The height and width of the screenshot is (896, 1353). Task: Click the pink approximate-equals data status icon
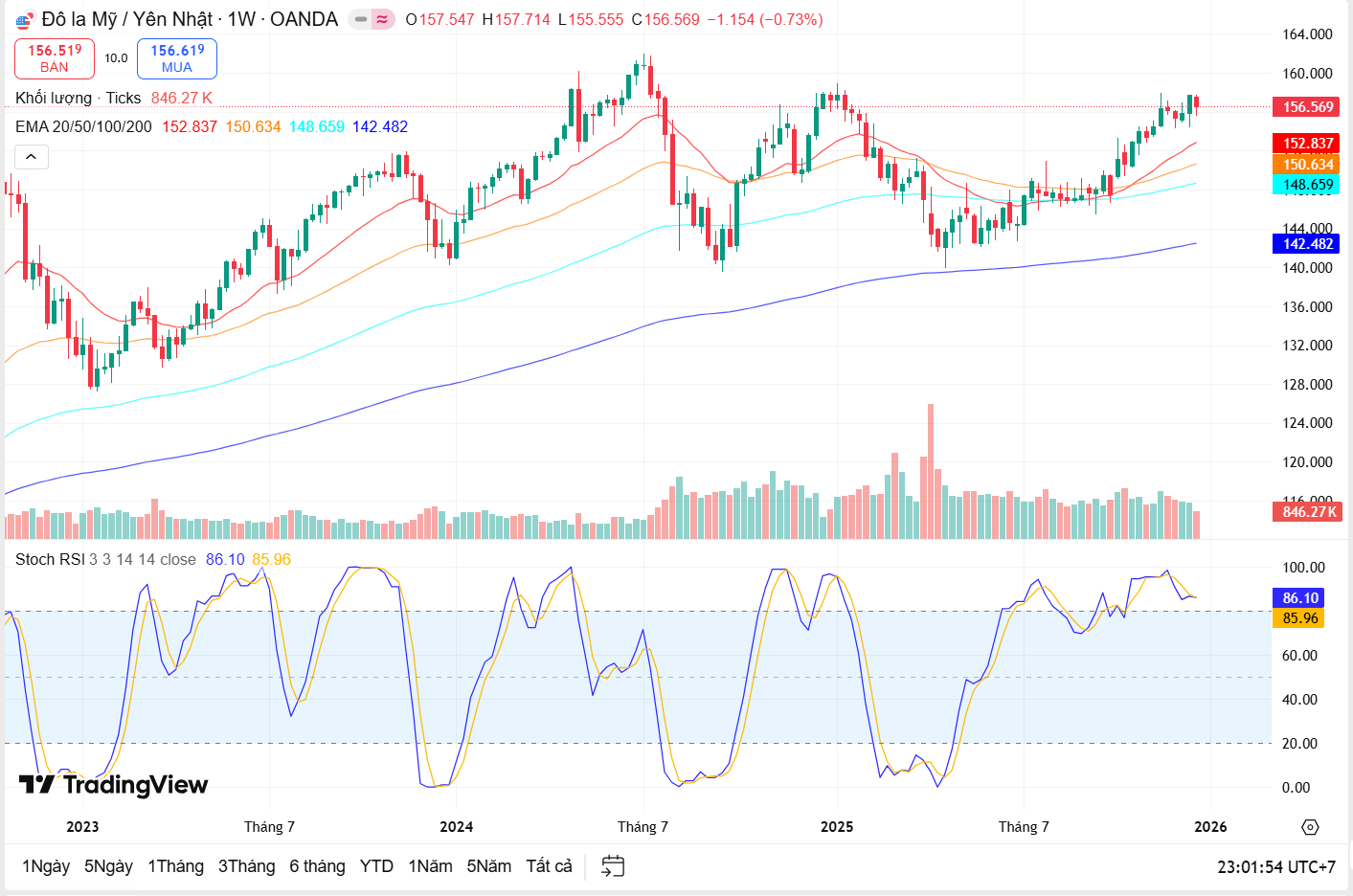(382, 19)
